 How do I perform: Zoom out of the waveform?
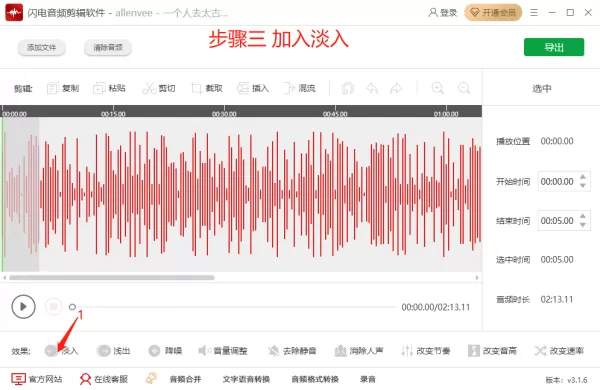464,88
